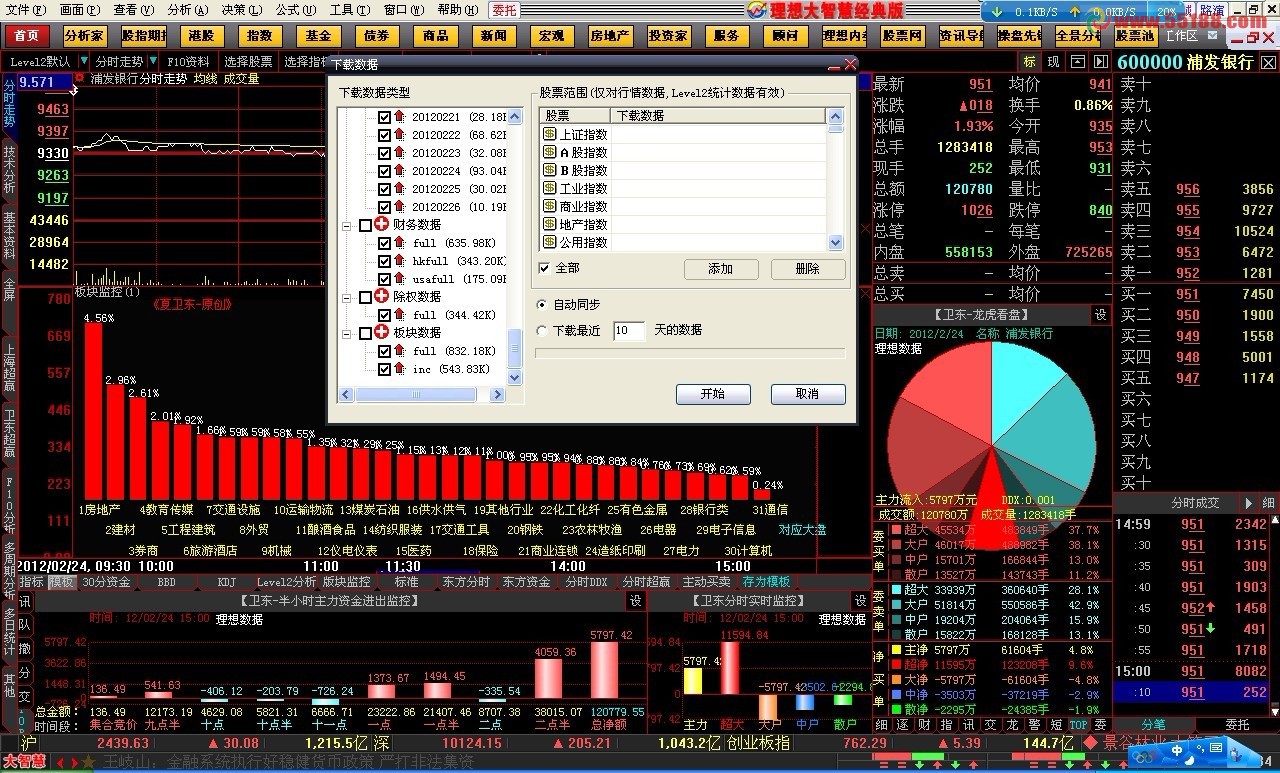Open 设 settings of 半小时主力资金进出监控
Image resolution: width=1280 pixels, height=773 pixels.
coord(635,600)
